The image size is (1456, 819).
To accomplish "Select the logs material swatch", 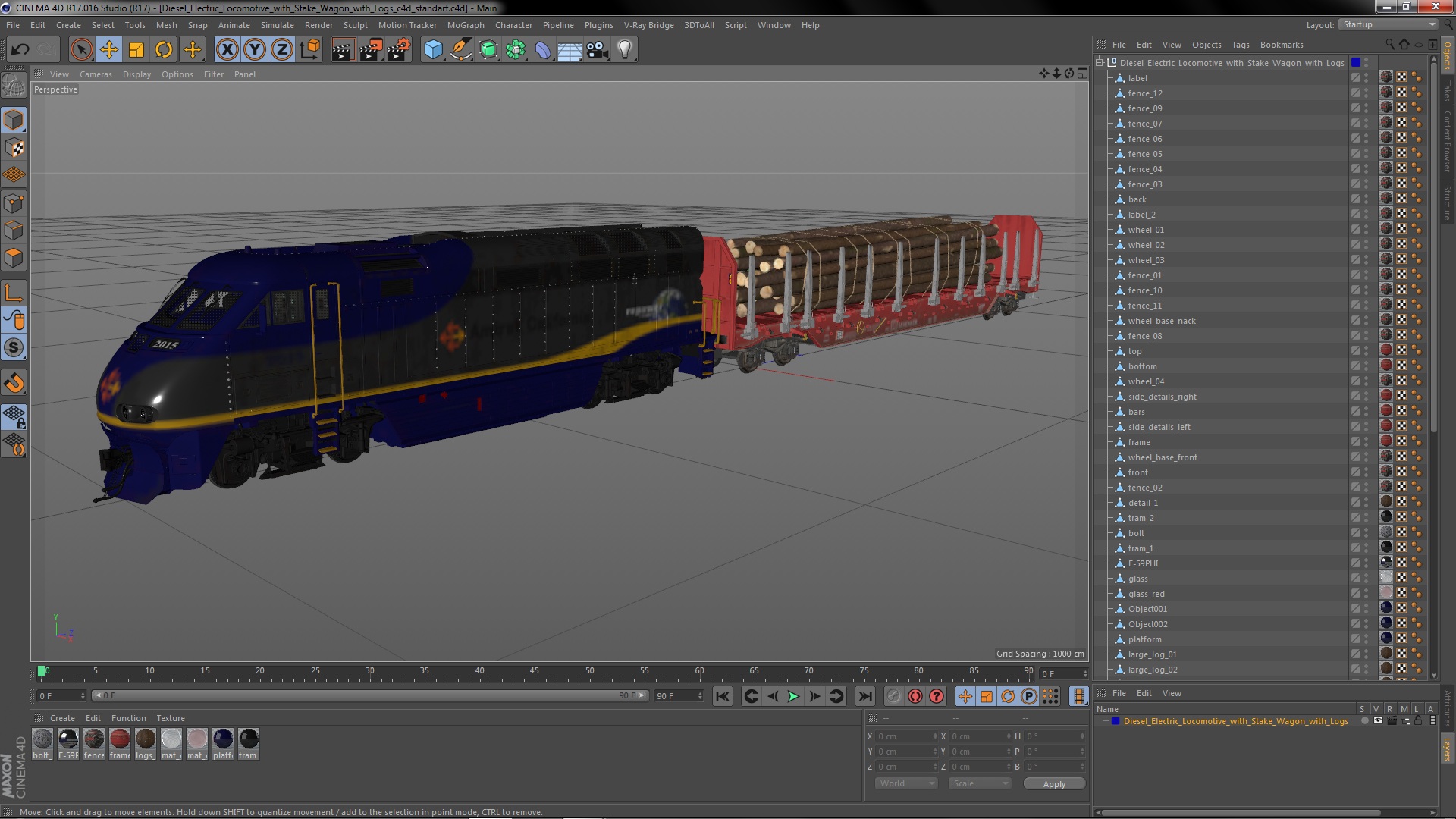I will [146, 739].
